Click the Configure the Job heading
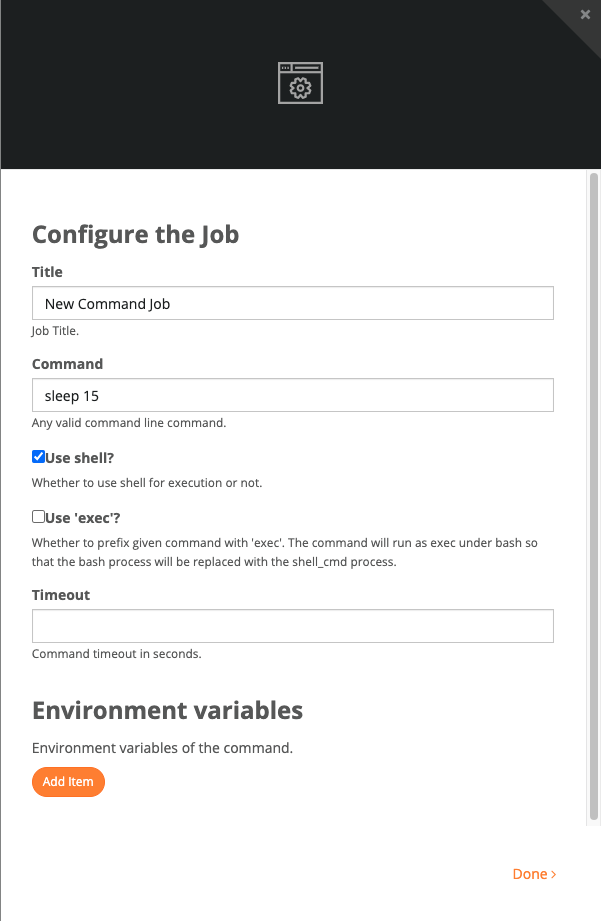The image size is (601, 921). [x=136, y=234]
